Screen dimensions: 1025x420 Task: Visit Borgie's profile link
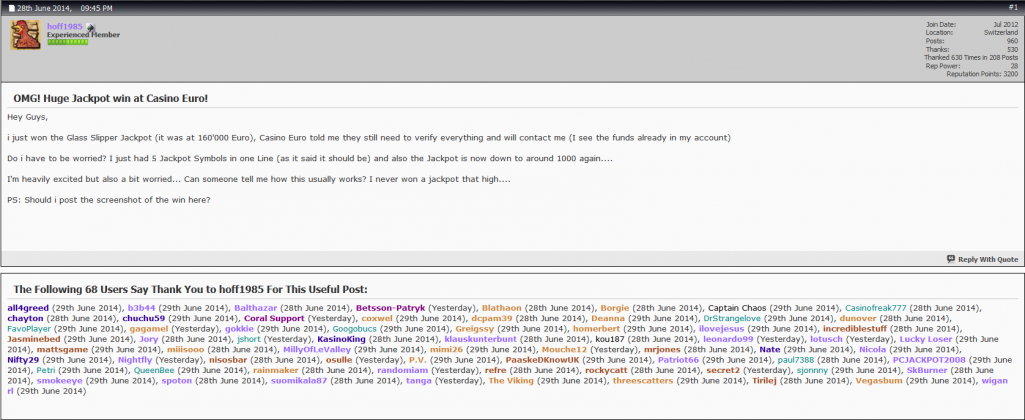click(x=614, y=307)
